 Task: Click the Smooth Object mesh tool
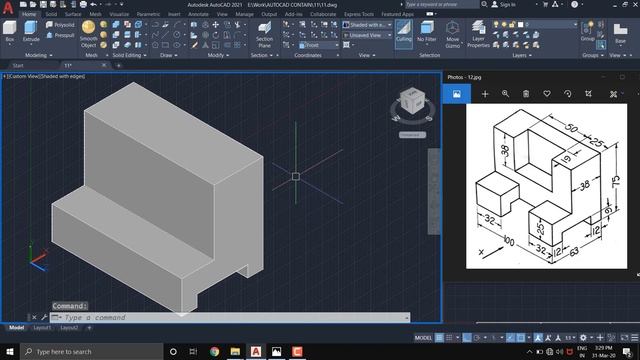point(89,34)
